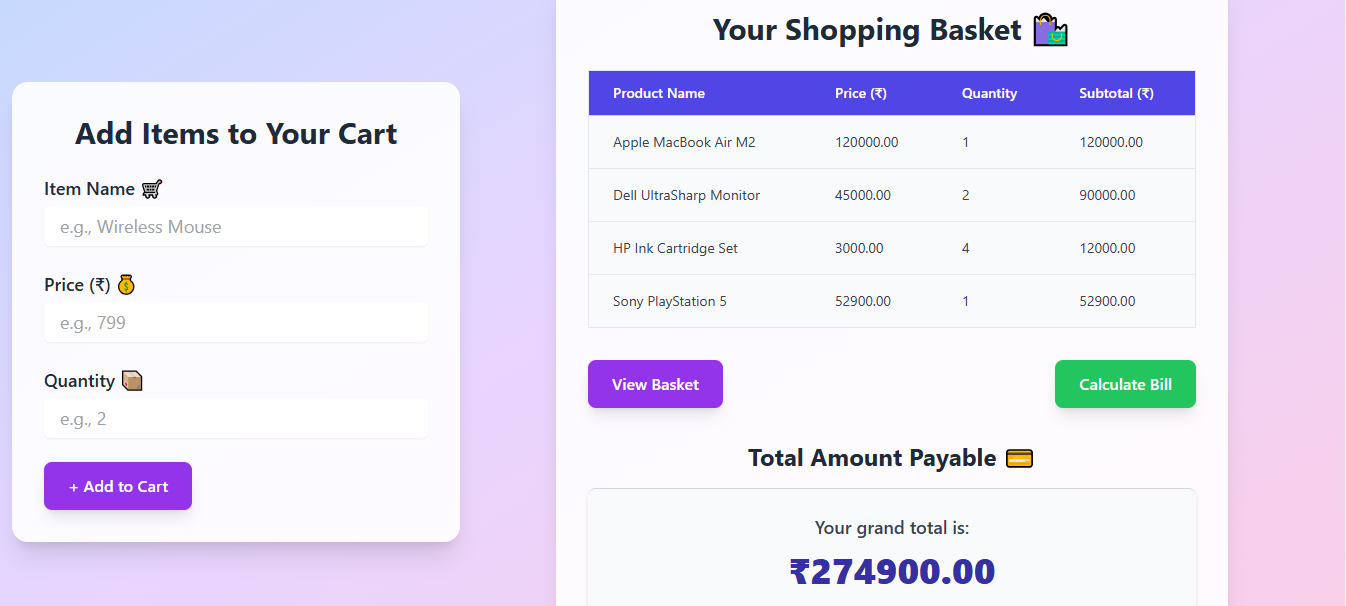The height and width of the screenshot is (606, 1346).
Task: Click the package box emoji beside Quantity
Action: (132, 381)
